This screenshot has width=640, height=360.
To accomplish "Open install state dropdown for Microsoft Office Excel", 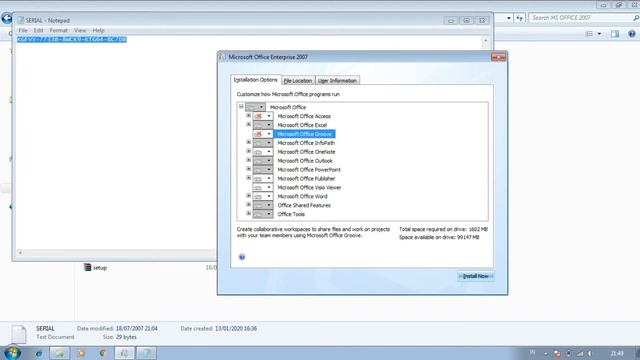I will tap(263, 125).
